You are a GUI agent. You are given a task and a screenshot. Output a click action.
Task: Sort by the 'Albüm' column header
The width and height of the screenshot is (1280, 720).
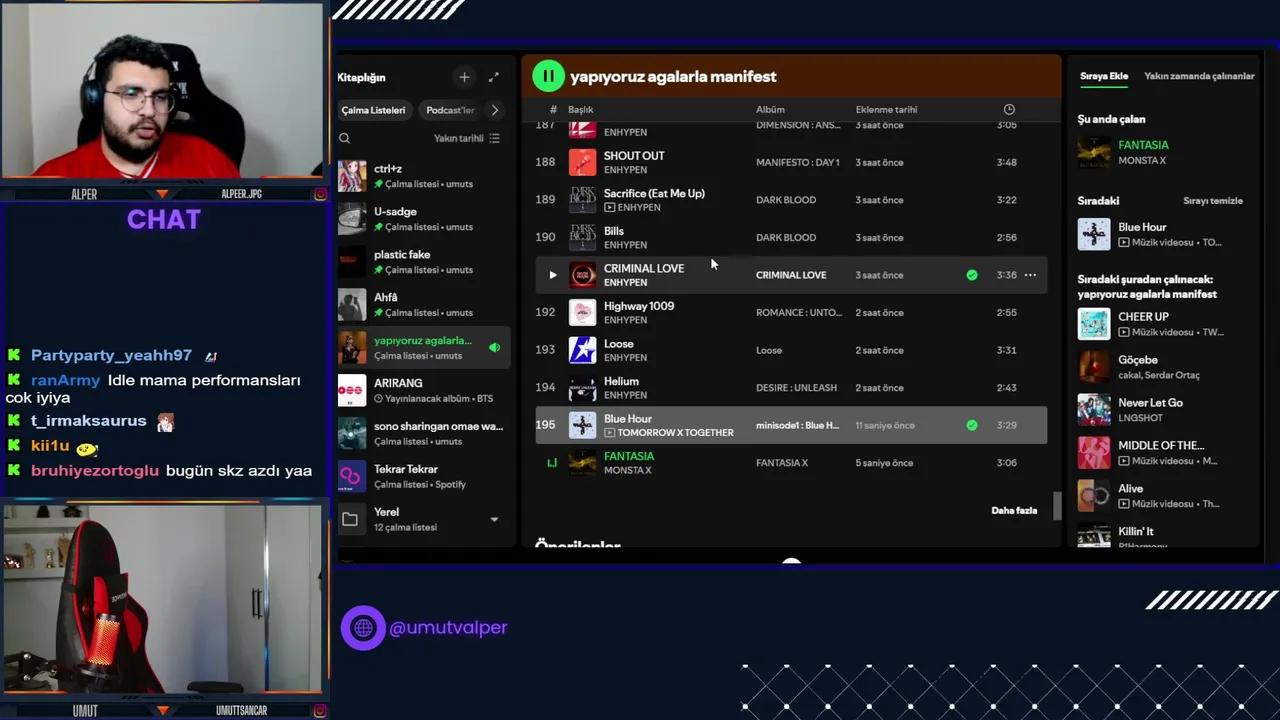click(770, 109)
